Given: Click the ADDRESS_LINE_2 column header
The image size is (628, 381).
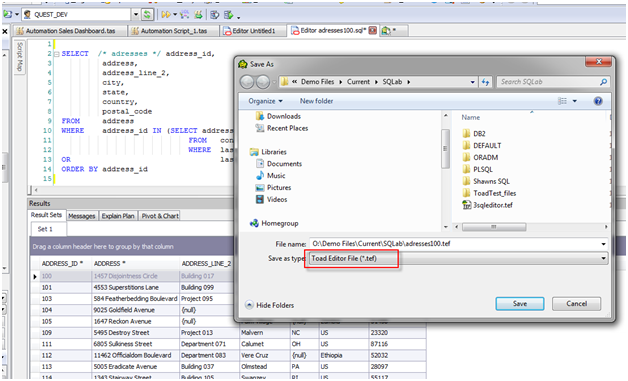Looking at the screenshot, I should coord(206,264).
